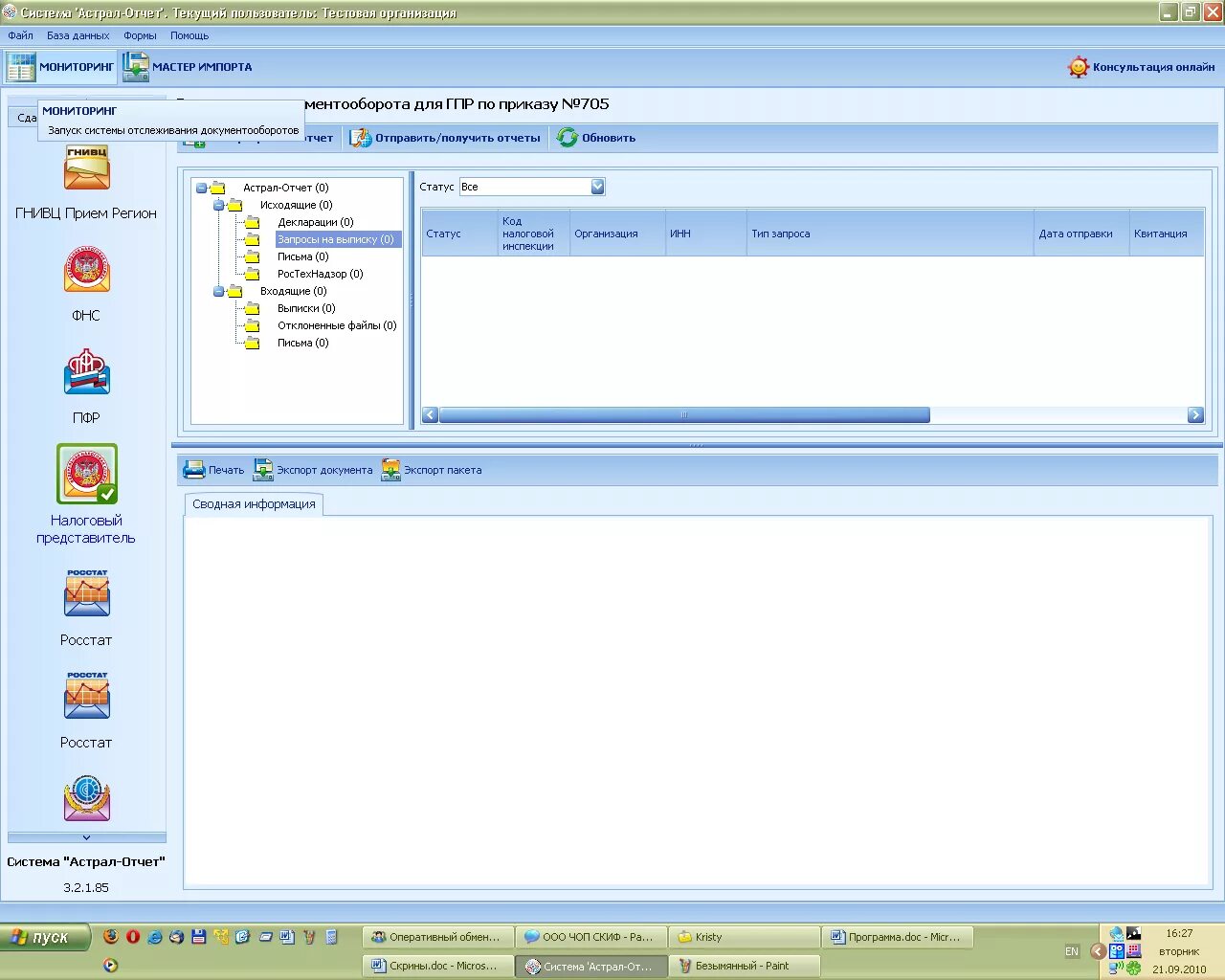Select Запросы на выписку (0) folder
Viewport: 1225px width, 980px height.
pyautogui.click(x=336, y=239)
